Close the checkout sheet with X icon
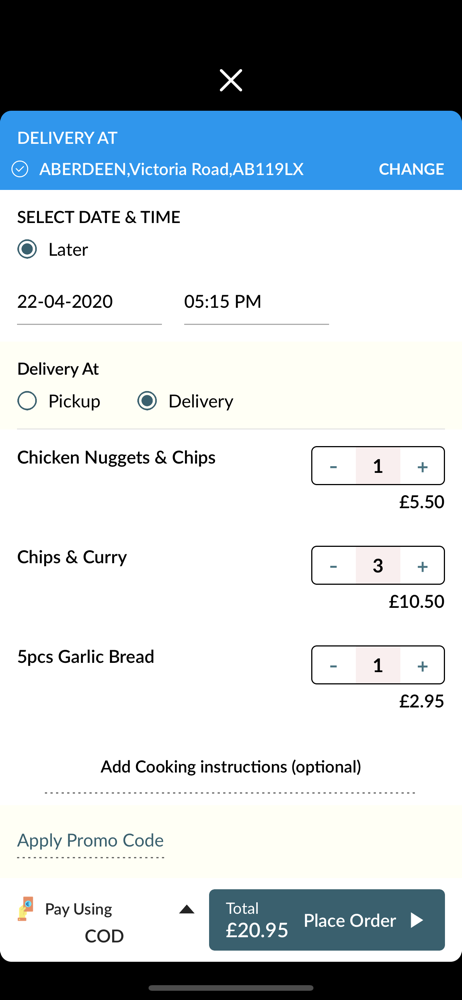Image resolution: width=462 pixels, height=1000 pixels. click(x=230, y=80)
